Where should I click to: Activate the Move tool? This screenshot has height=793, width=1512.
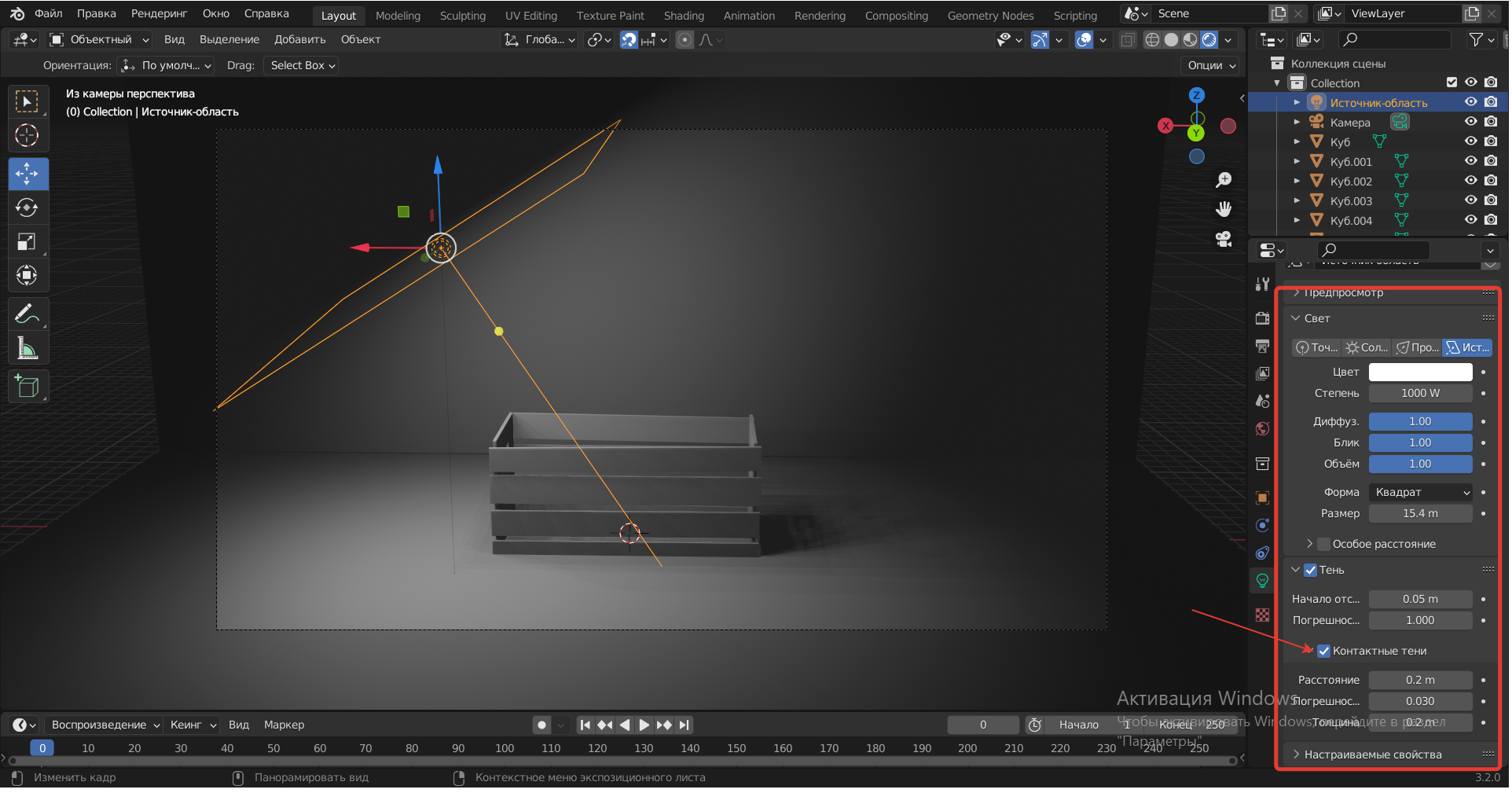(x=28, y=174)
